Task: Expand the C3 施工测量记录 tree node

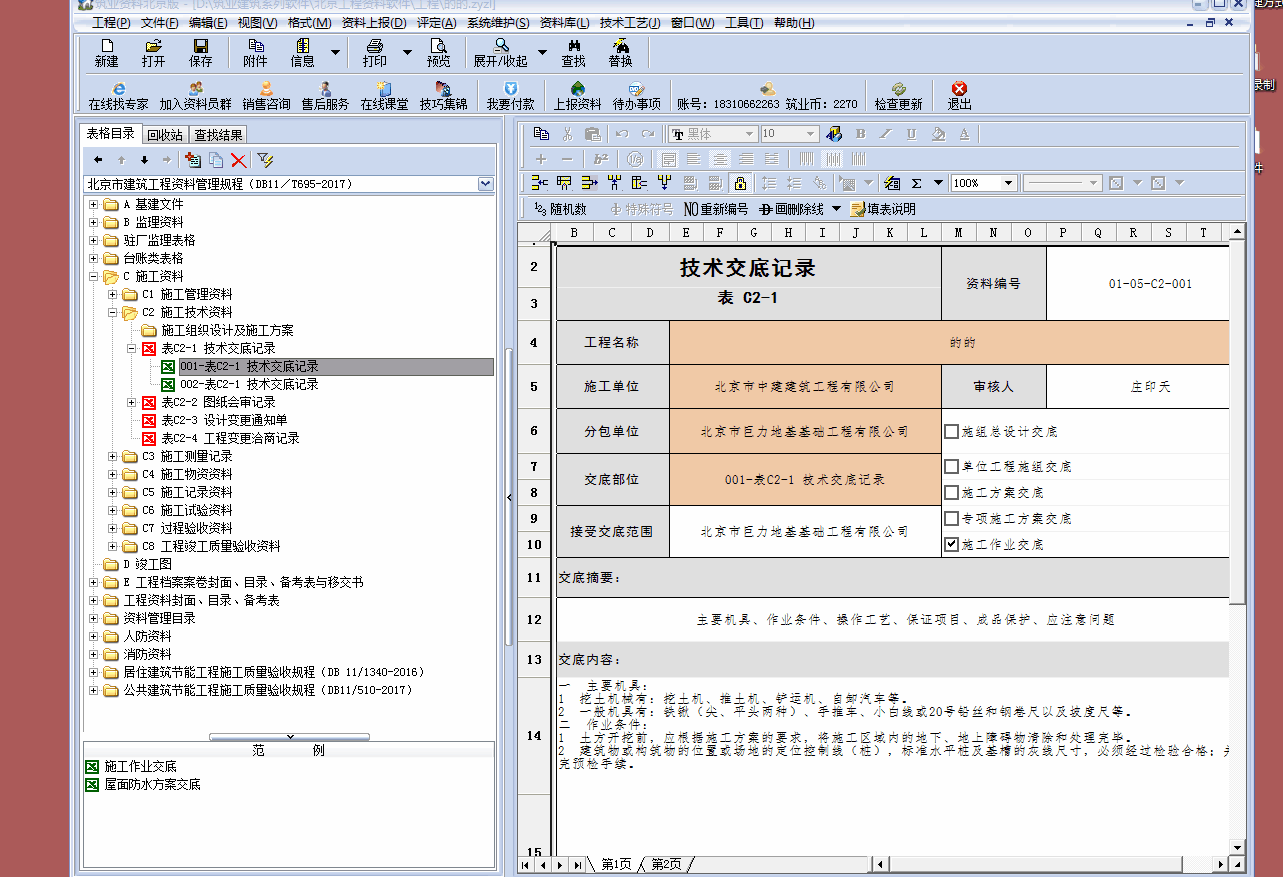Action: point(113,457)
